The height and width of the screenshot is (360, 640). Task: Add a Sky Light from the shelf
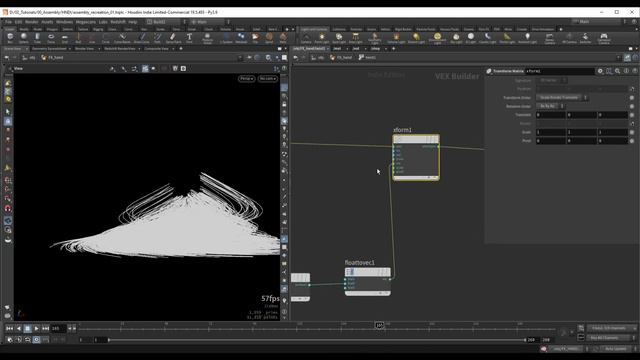[456, 38]
